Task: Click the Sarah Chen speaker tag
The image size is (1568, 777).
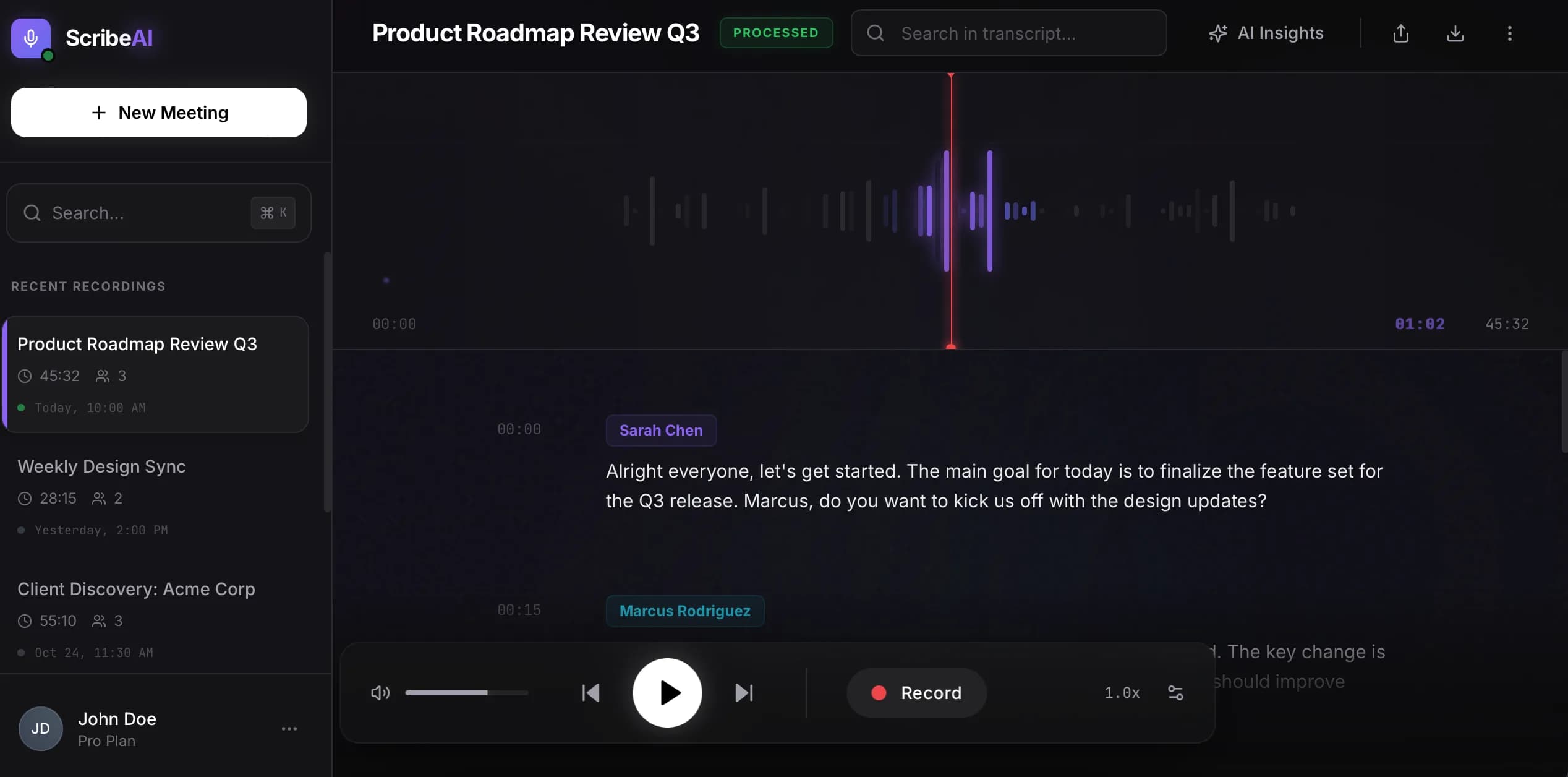Action: tap(661, 431)
